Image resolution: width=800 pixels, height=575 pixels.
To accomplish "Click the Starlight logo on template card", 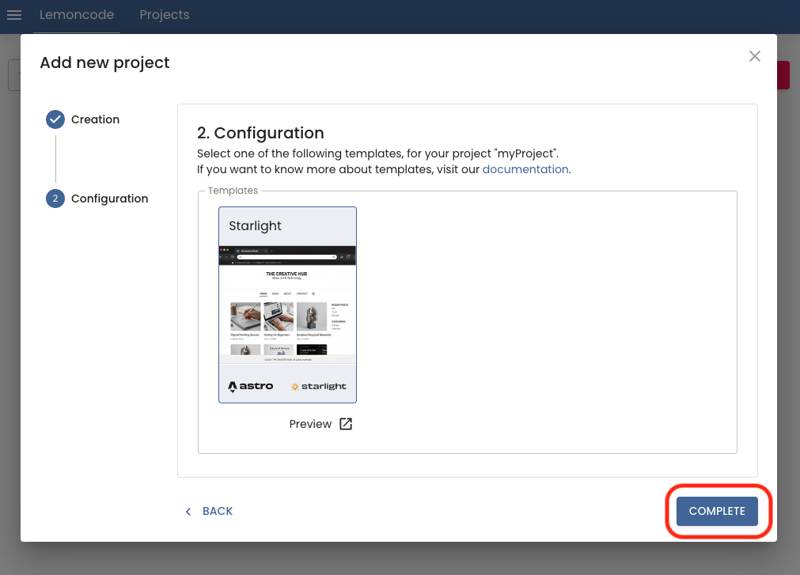I will pyautogui.click(x=318, y=386).
